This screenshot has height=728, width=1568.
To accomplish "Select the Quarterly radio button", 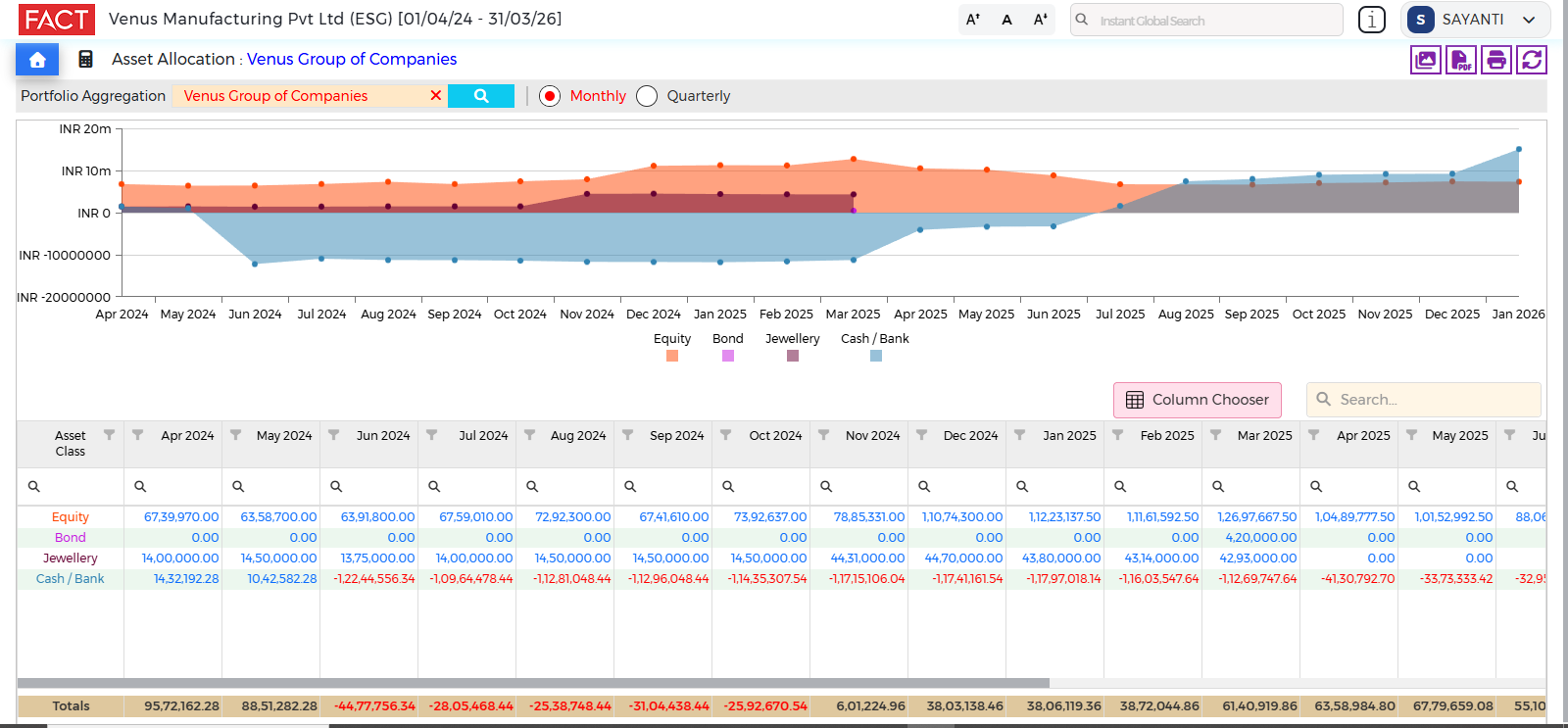I will (647, 96).
